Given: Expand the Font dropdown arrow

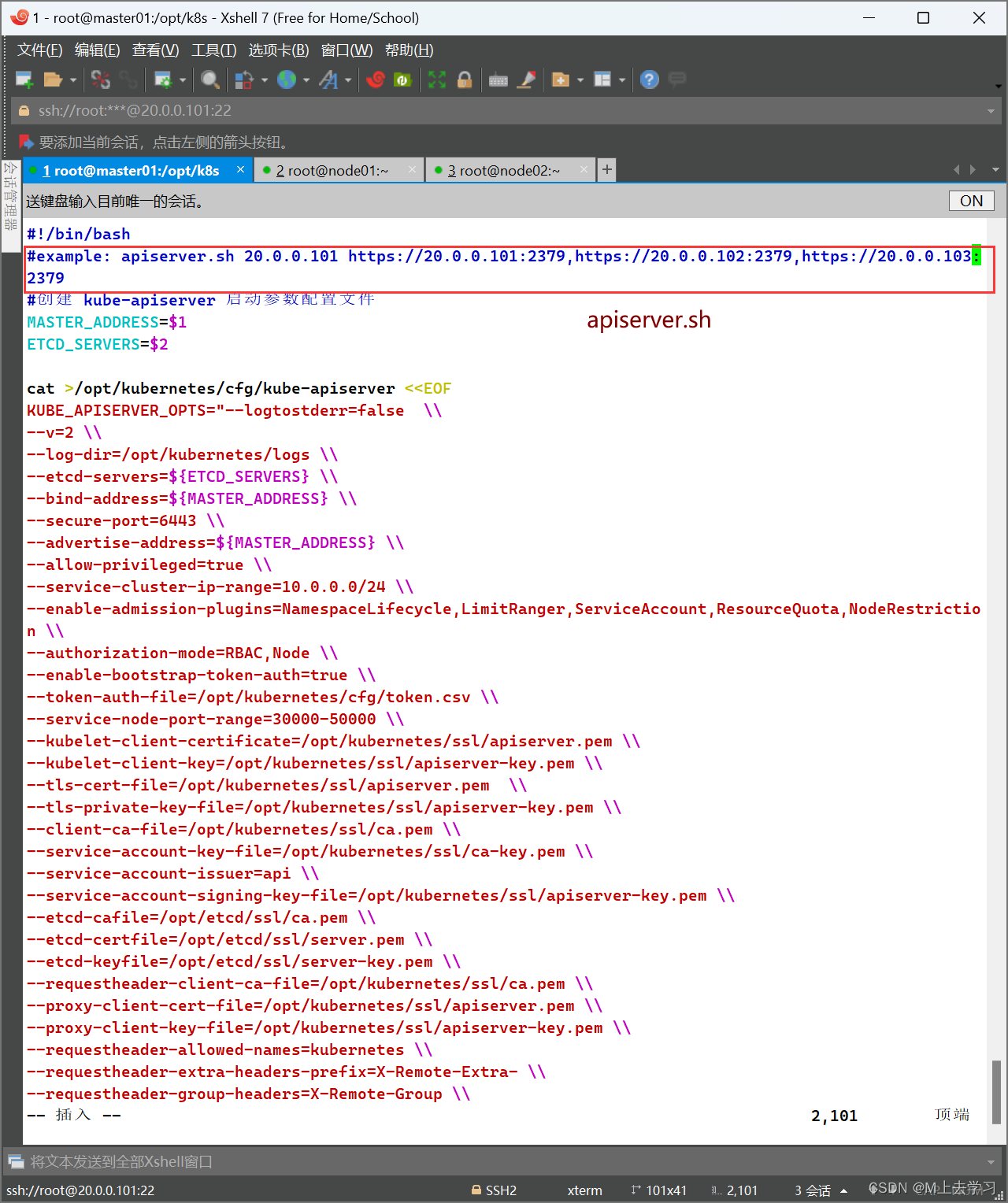Looking at the screenshot, I should (x=348, y=80).
